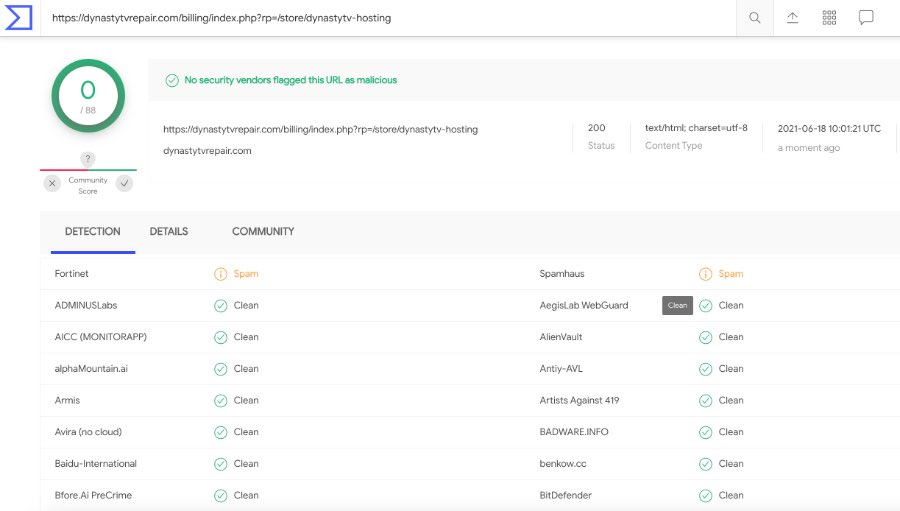Viewport: 900px width, 511px height.
Task: Click the detection score circle gauge
Action: [88, 96]
